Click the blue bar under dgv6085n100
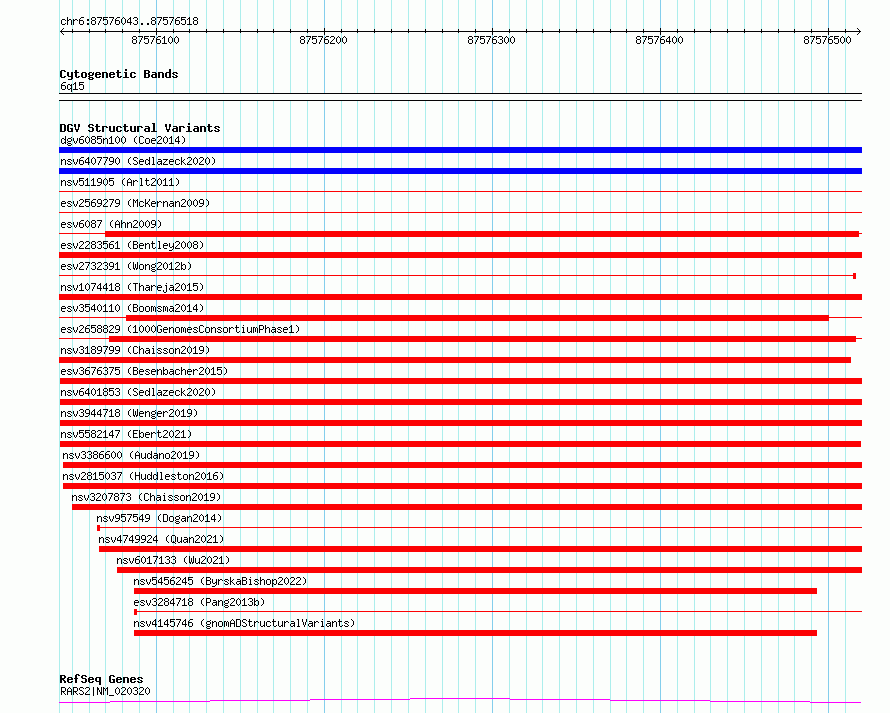The image size is (890, 713). click(460, 150)
